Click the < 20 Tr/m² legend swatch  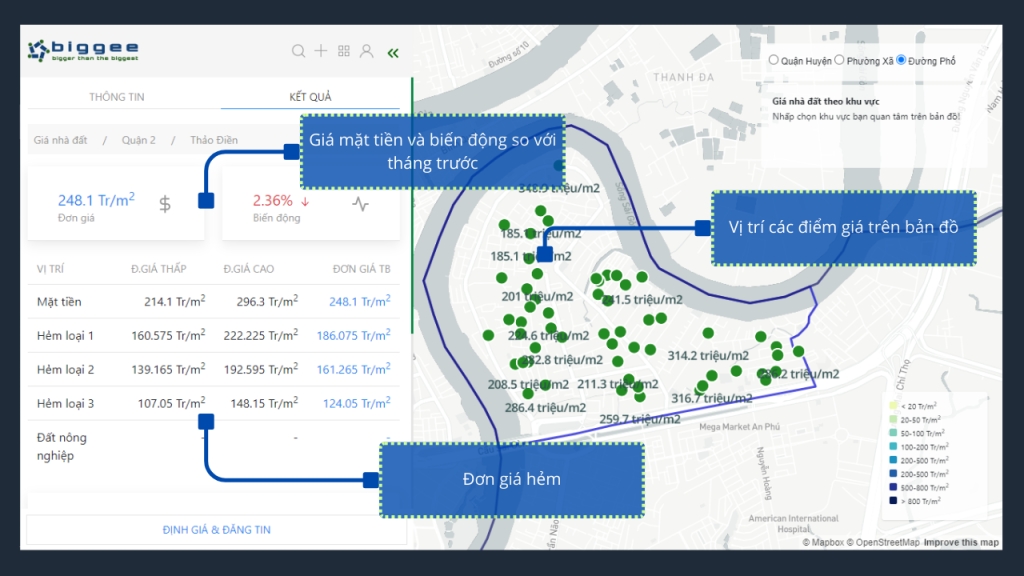coord(893,405)
